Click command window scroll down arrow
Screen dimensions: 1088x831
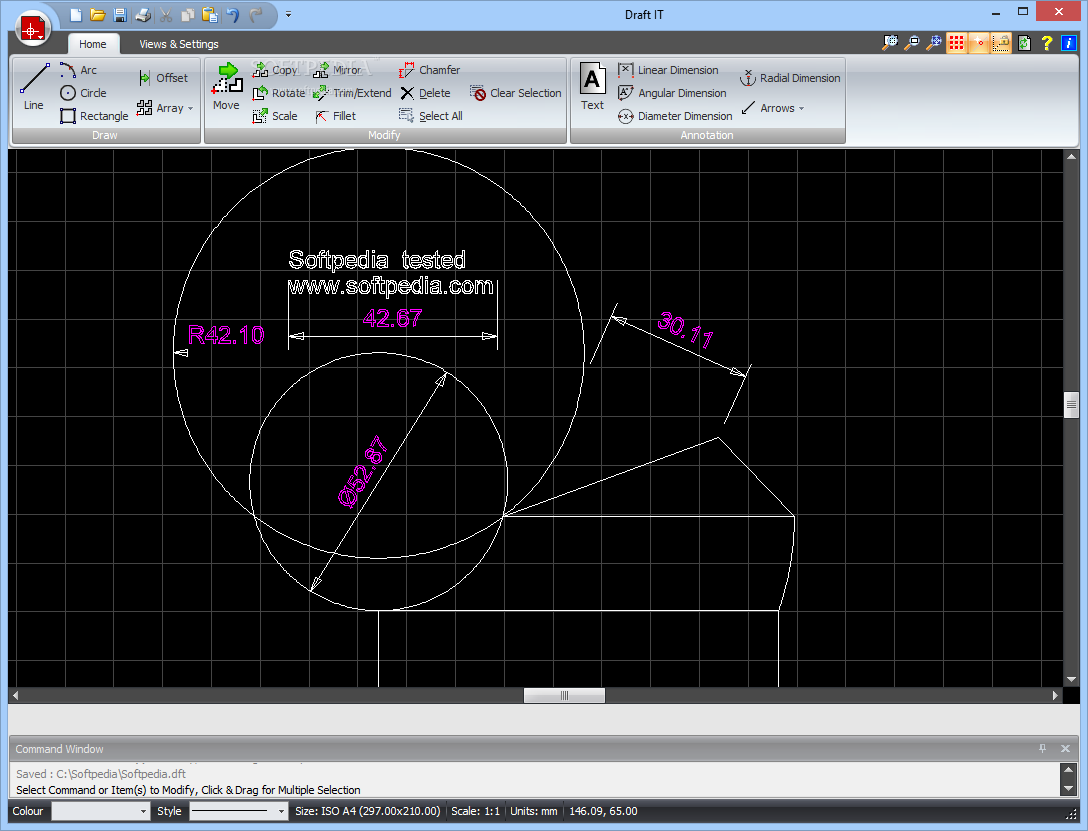[1068, 789]
